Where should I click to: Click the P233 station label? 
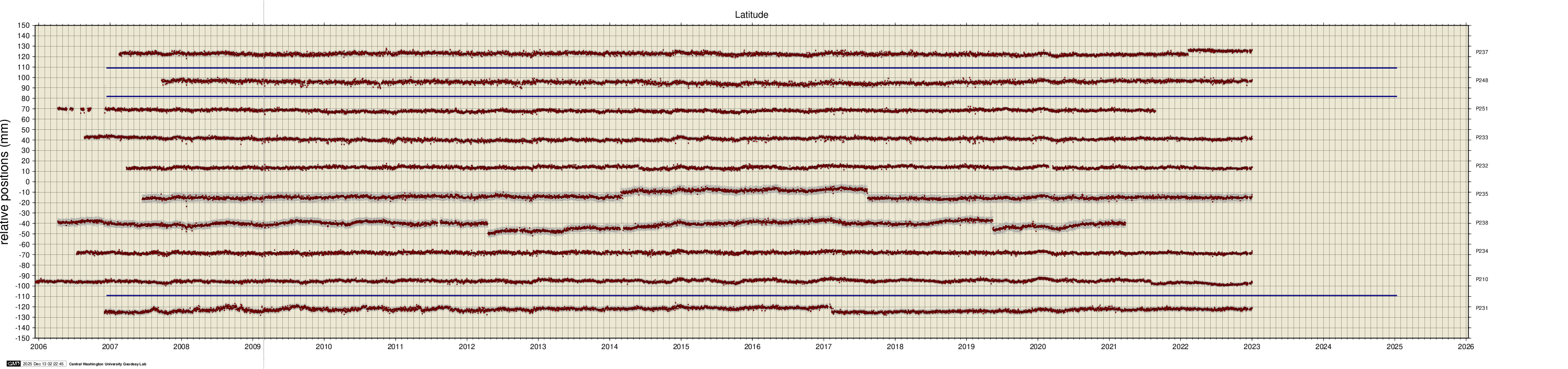click(x=1482, y=138)
